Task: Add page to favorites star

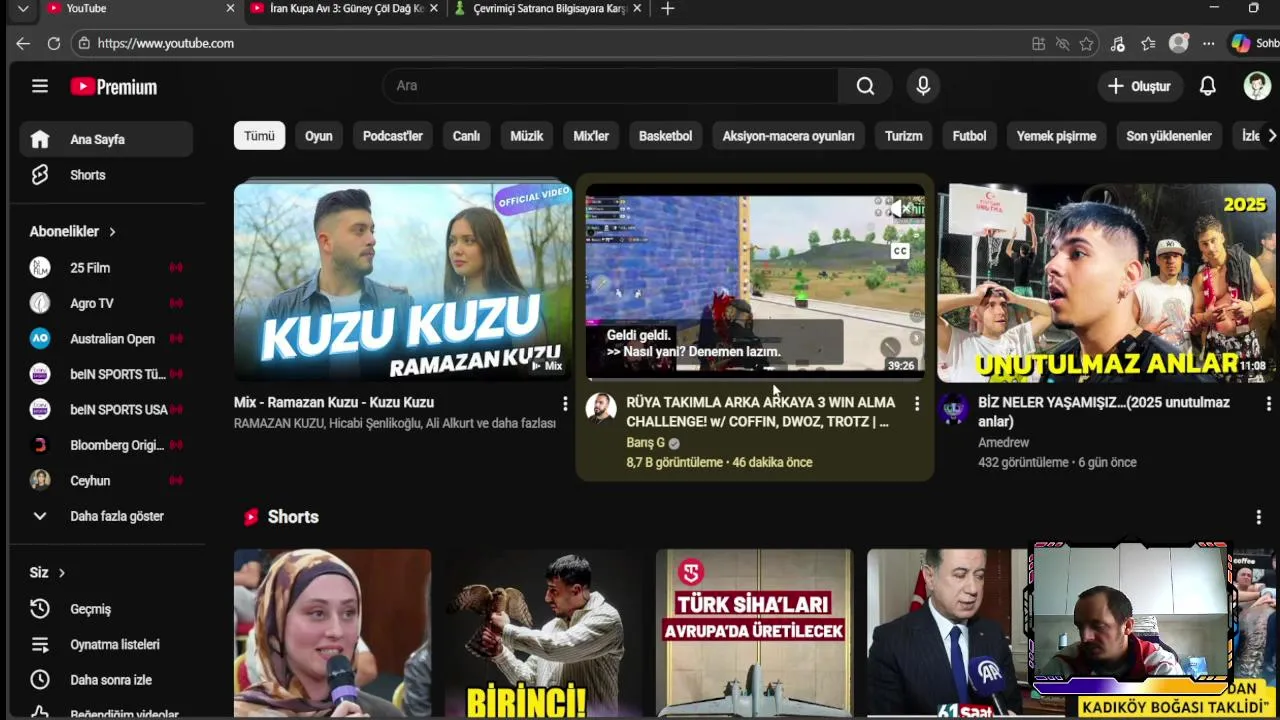Action: pos(1086,44)
